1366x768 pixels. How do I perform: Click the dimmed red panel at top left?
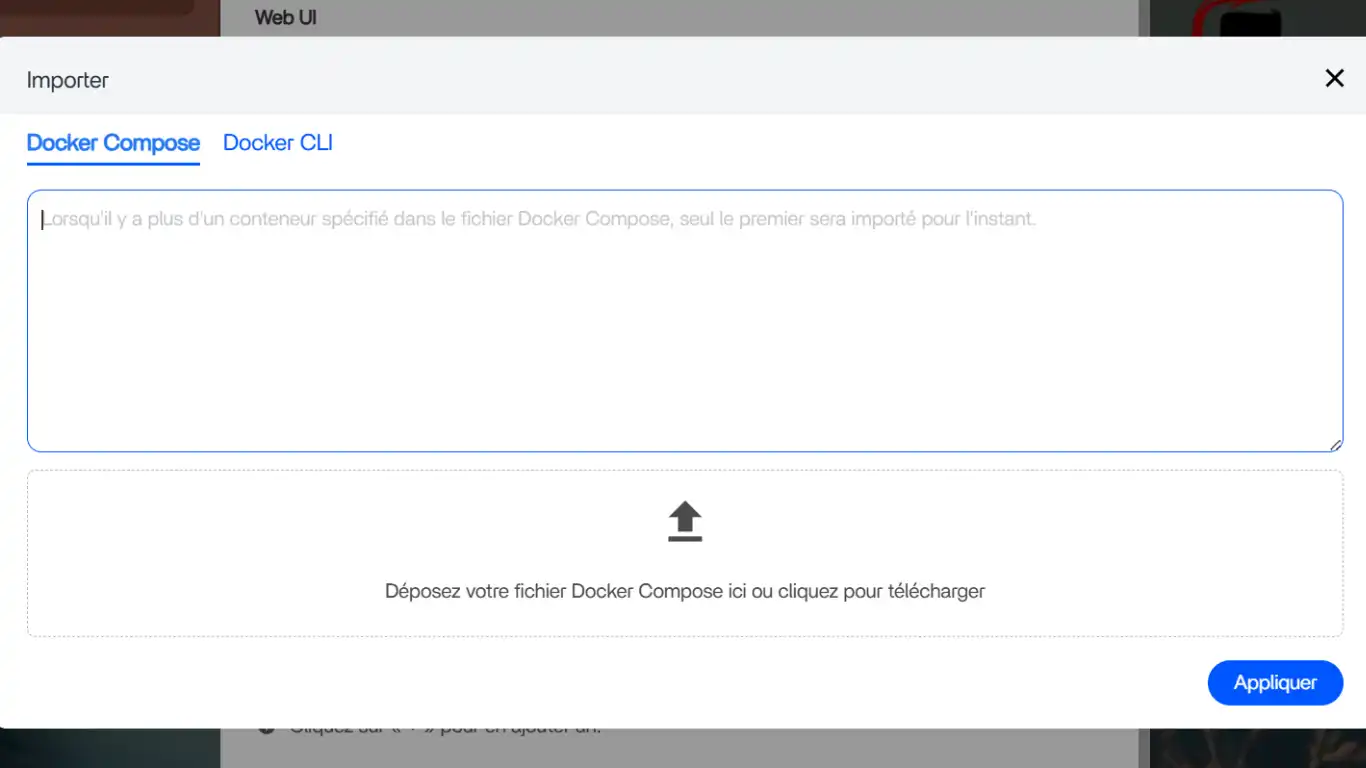point(100,17)
